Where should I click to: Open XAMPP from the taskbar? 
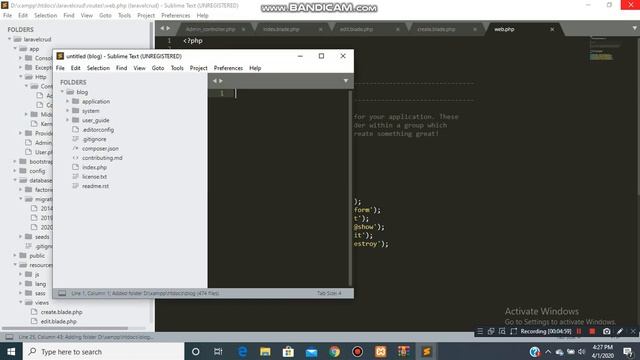[x=380, y=351]
